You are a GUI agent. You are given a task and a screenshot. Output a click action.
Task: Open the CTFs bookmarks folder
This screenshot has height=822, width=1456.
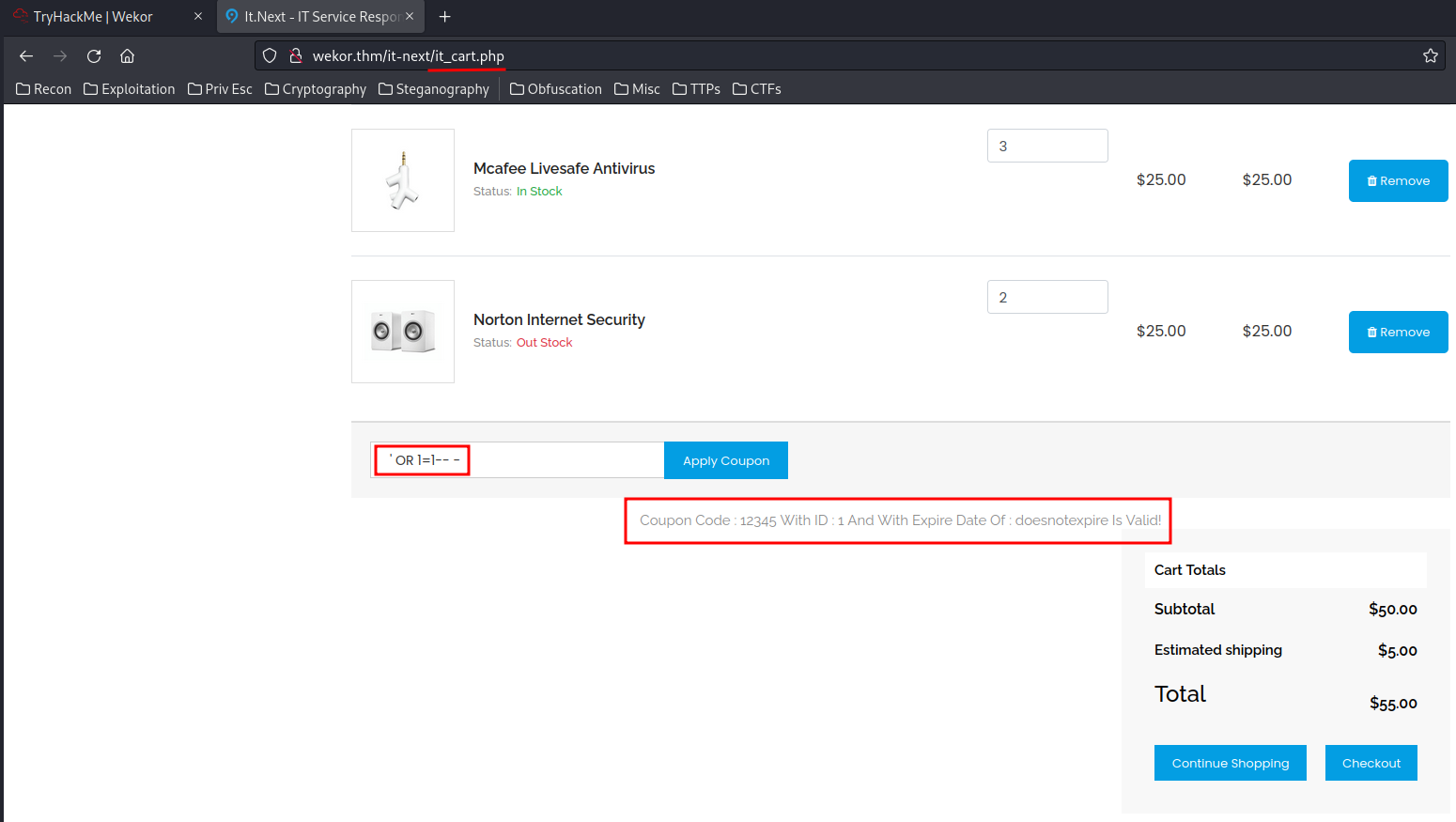pos(757,89)
